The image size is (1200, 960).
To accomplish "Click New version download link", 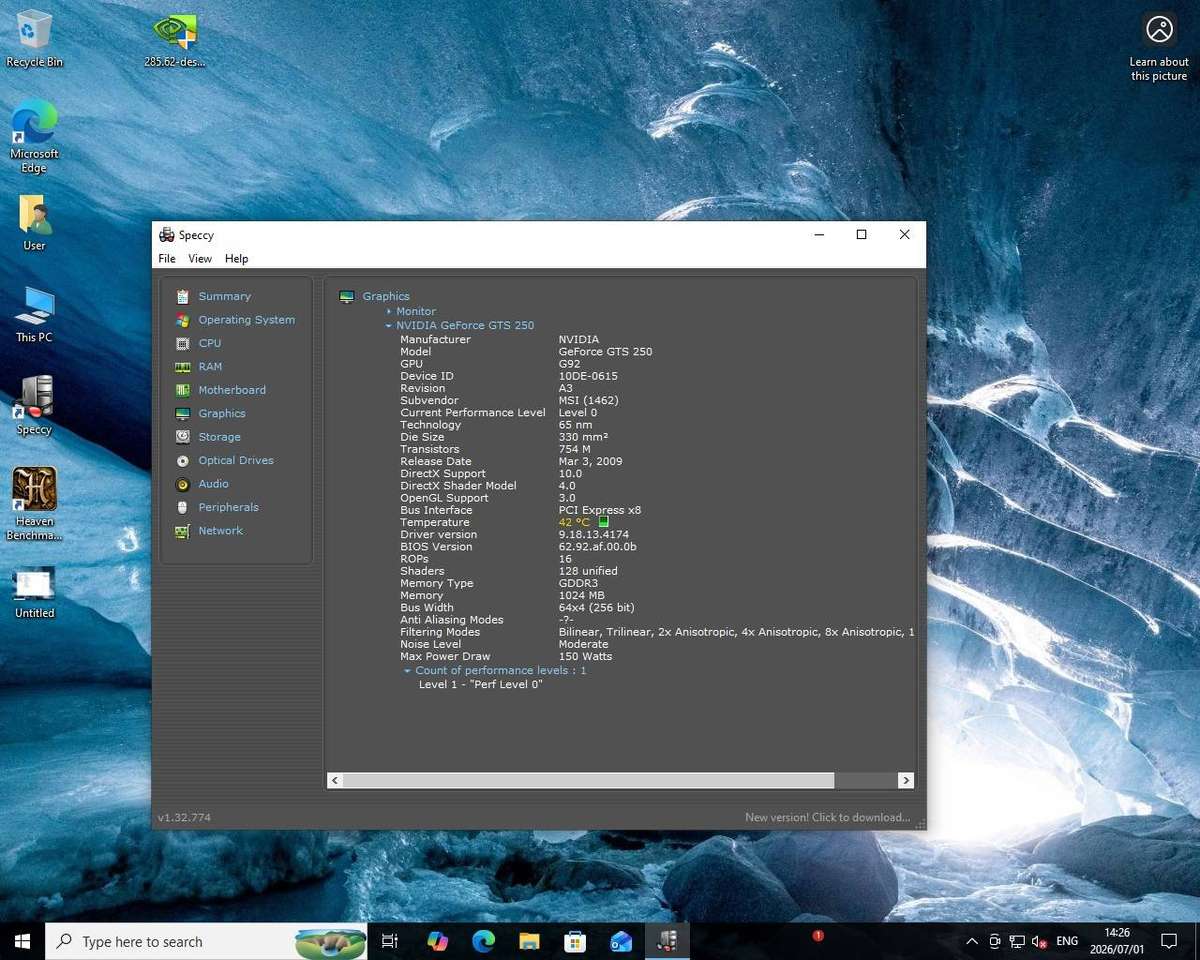I will [828, 817].
